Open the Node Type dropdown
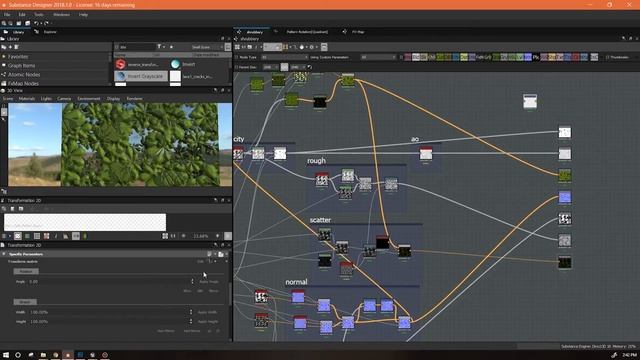The width and height of the screenshot is (640, 360). pyautogui.click(x=284, y=57)
